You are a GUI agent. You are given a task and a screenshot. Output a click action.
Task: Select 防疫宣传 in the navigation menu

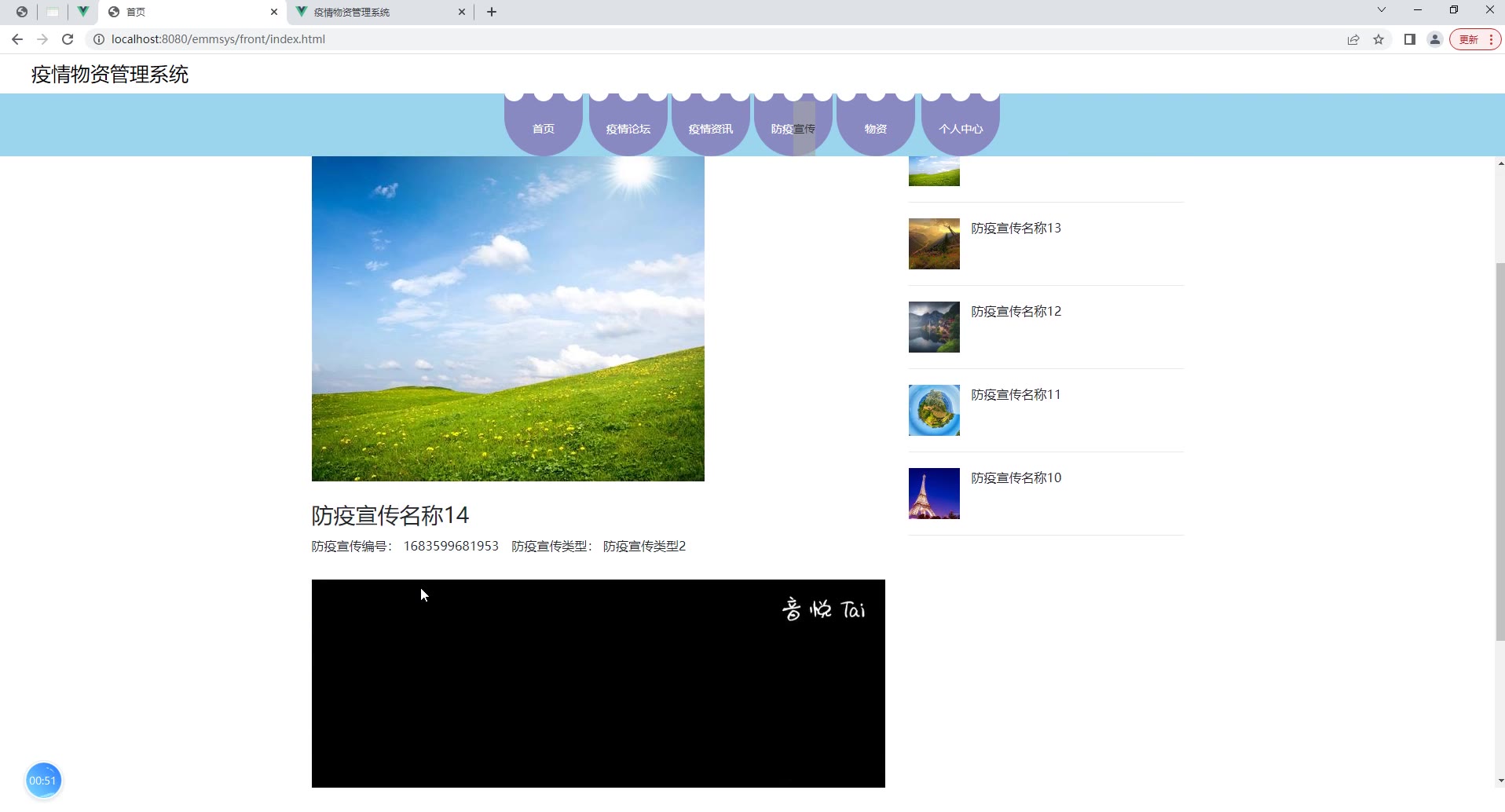pyautogui.click(x=793, y=126)
